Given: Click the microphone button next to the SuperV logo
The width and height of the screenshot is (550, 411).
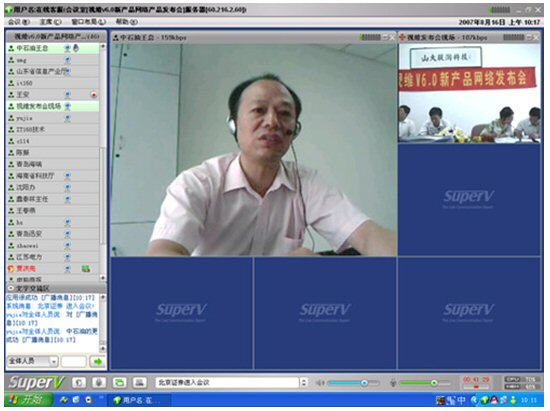Looking at the screenshot, I should click(x=99, y=382).
